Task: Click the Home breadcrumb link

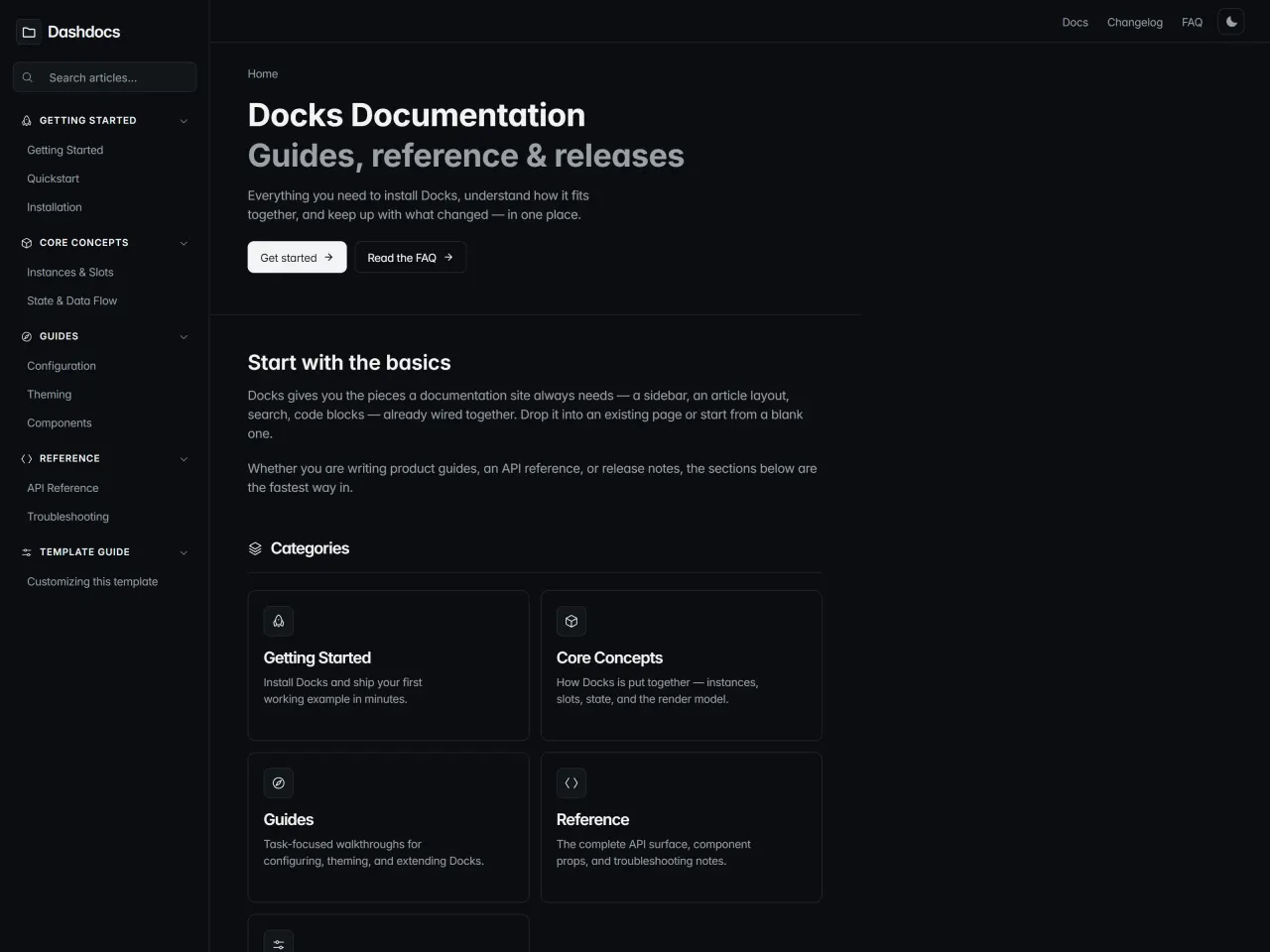Action: coord(263,74)
